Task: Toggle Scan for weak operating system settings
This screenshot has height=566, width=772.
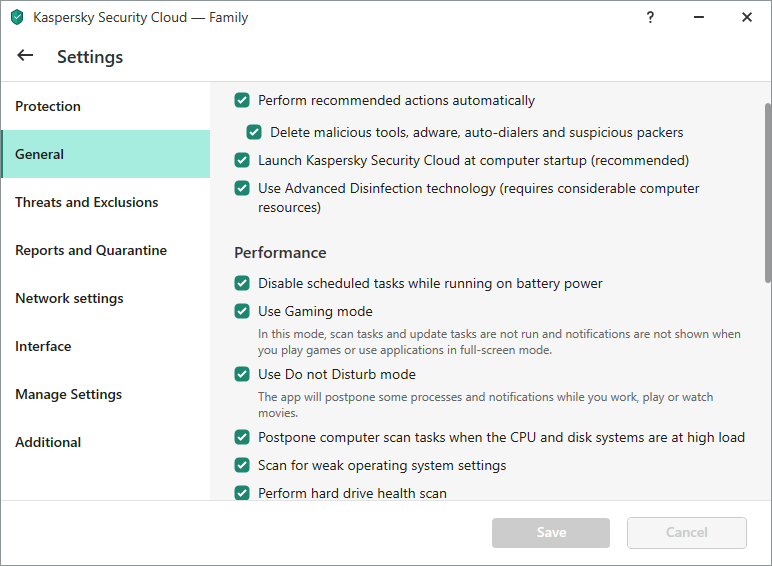Action: 242,466
